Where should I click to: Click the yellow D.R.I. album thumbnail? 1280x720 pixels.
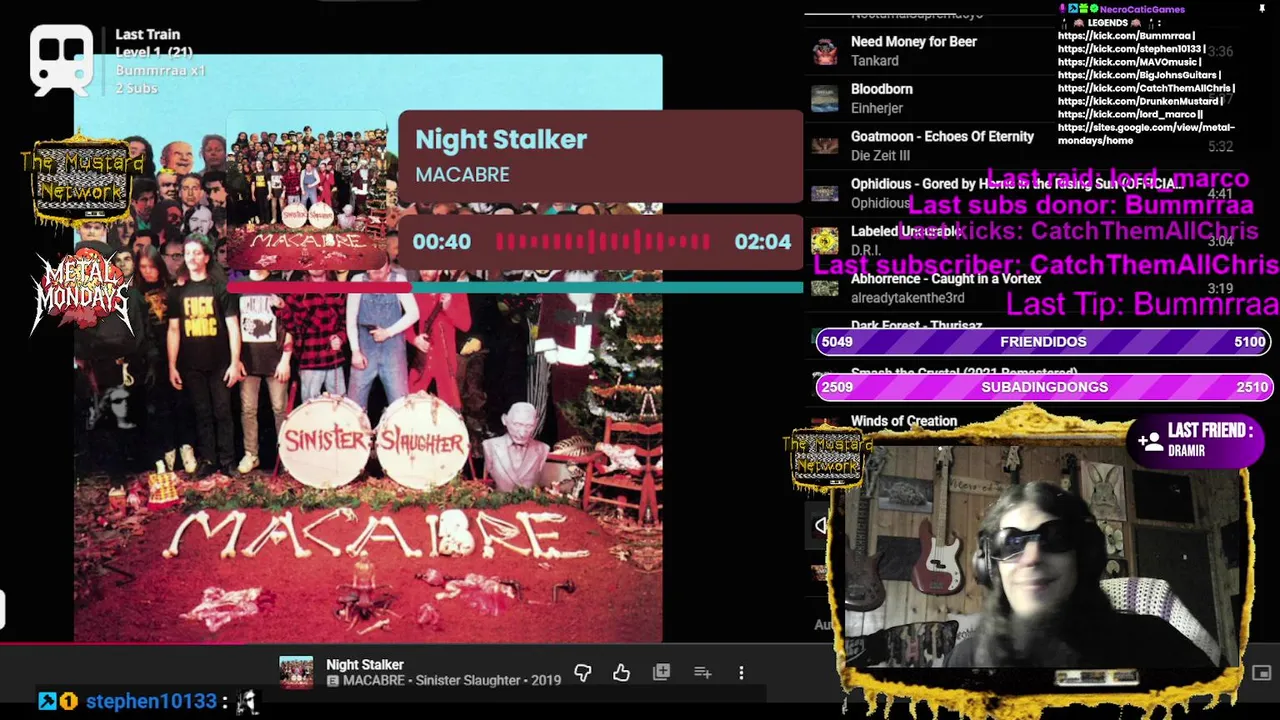pyautogui.click(x=825, y=241)
